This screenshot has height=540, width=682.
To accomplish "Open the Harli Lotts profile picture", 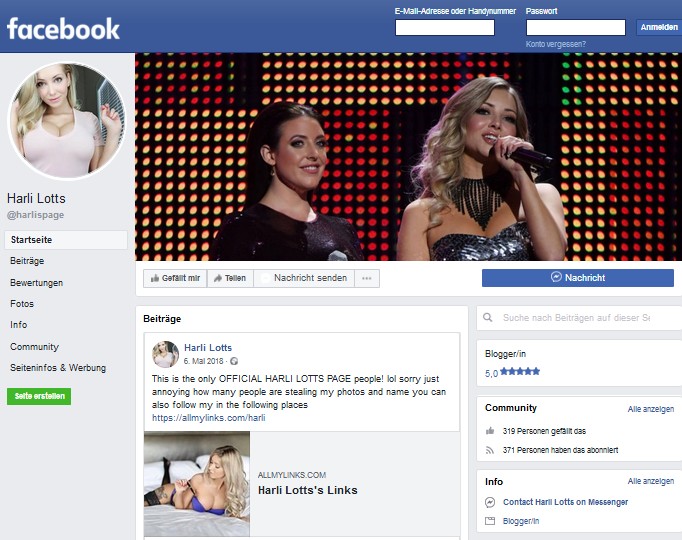I will 67,120.
